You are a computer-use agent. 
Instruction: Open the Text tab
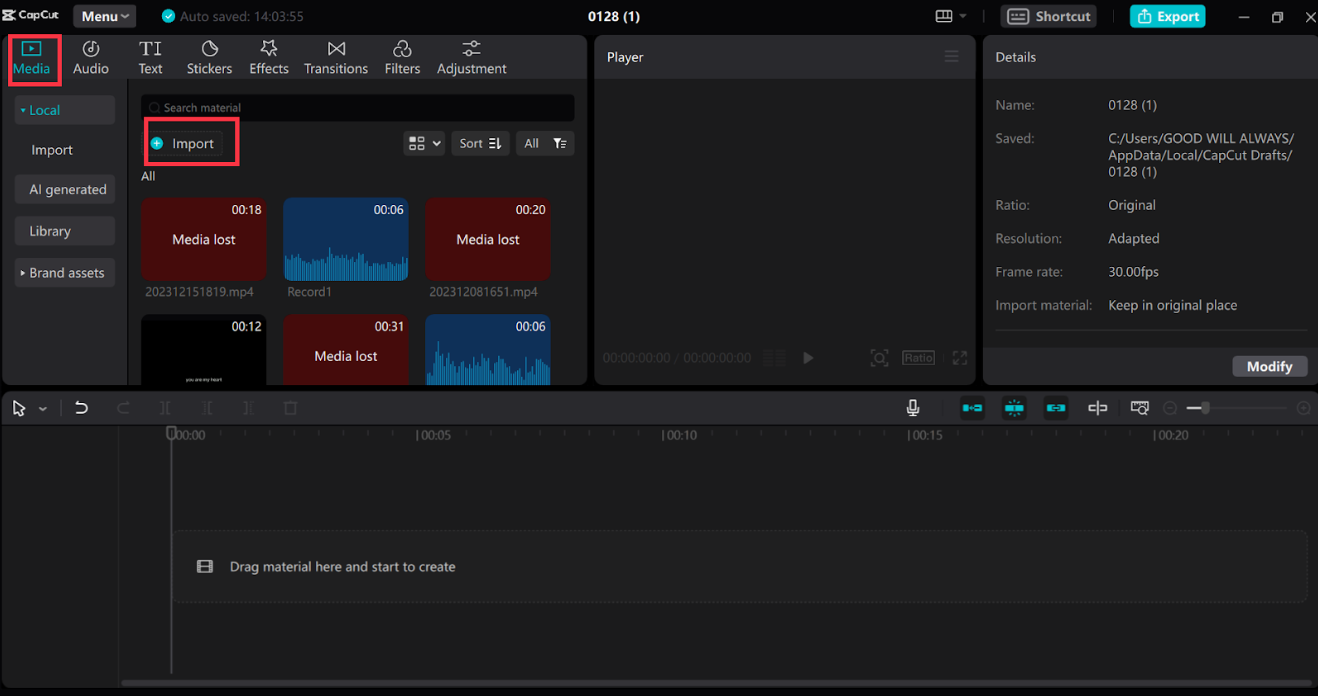click(x=150, y=59)
